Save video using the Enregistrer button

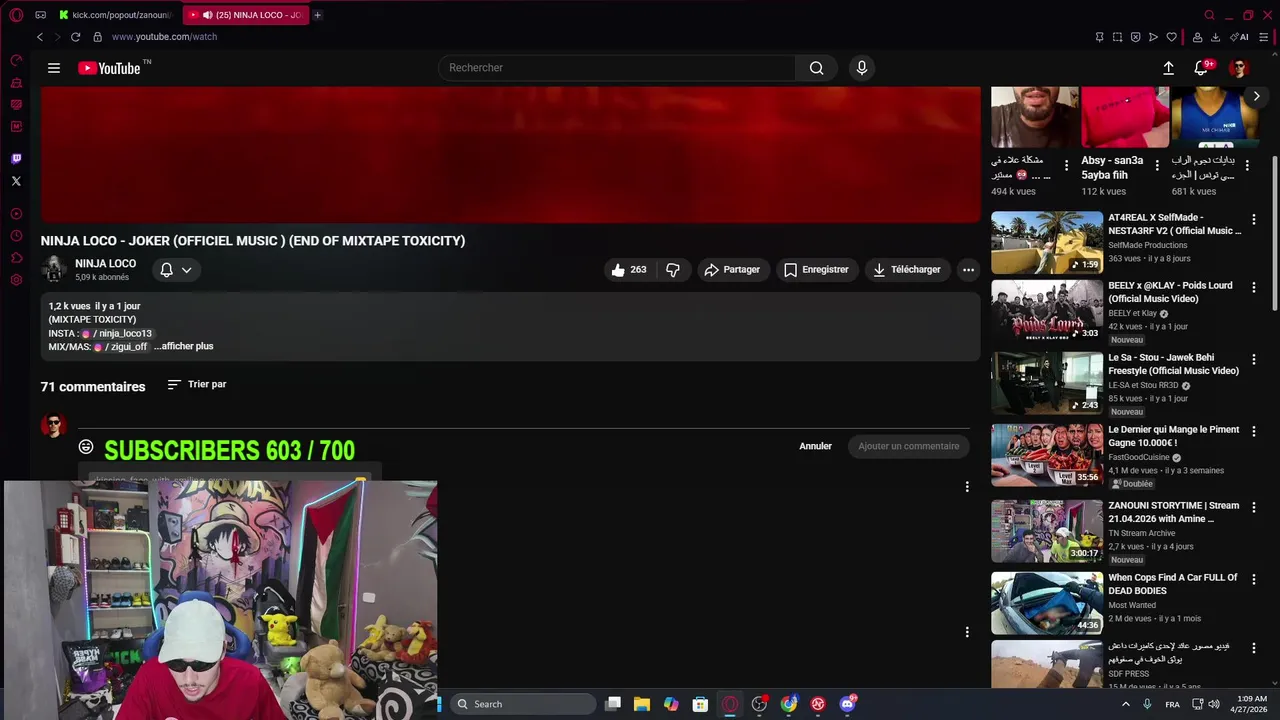tap(816, 270)
